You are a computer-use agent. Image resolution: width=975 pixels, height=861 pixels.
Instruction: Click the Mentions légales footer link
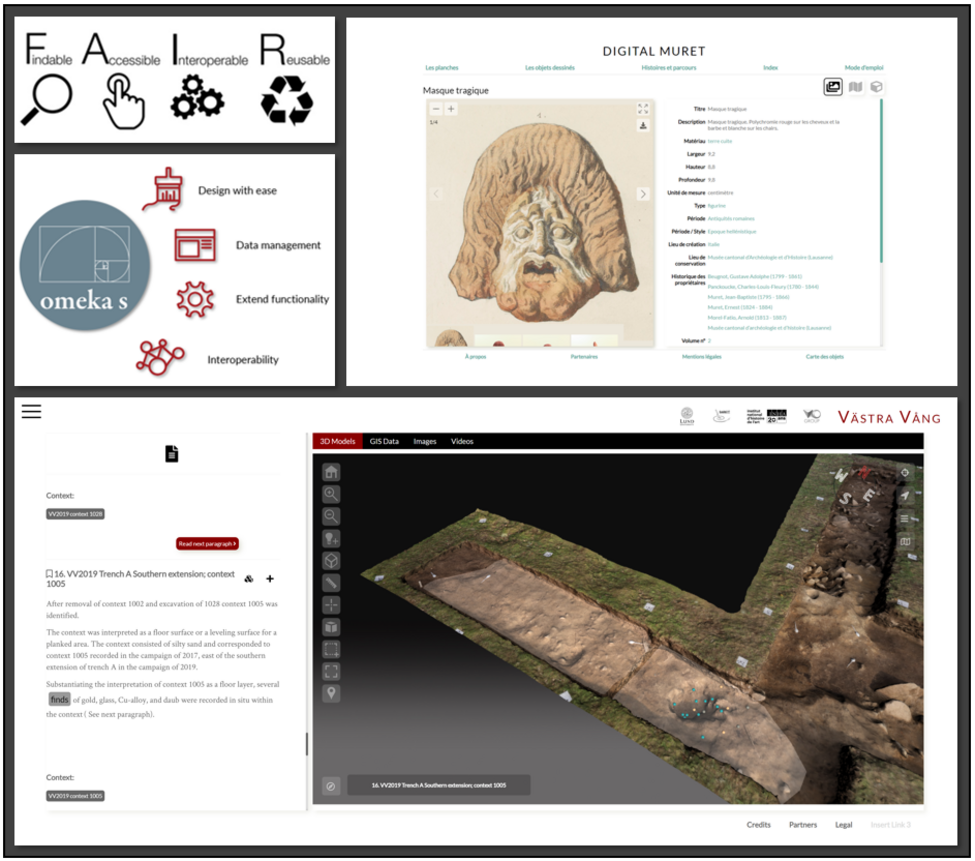point(701,357)
